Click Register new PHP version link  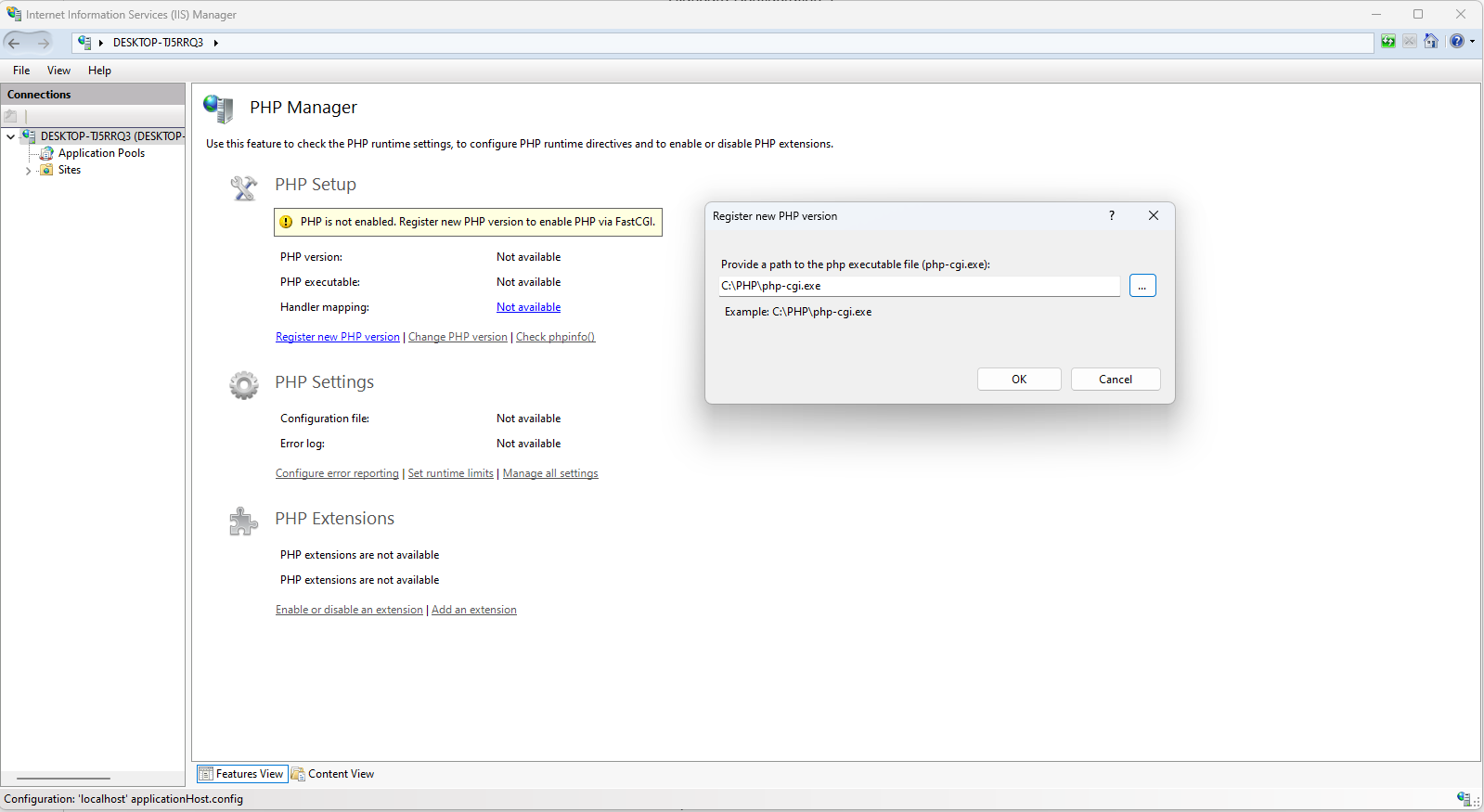pos(338,337)
